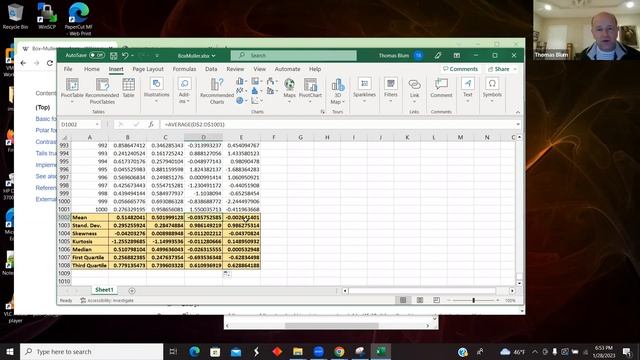Expand the formula bar
Image resolution: width=640 pixels, height=360 pixels.
tap(518, 124)
